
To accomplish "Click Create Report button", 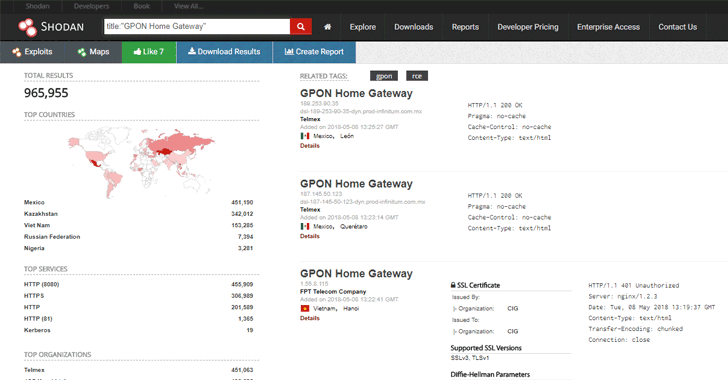I will point(314,52).
